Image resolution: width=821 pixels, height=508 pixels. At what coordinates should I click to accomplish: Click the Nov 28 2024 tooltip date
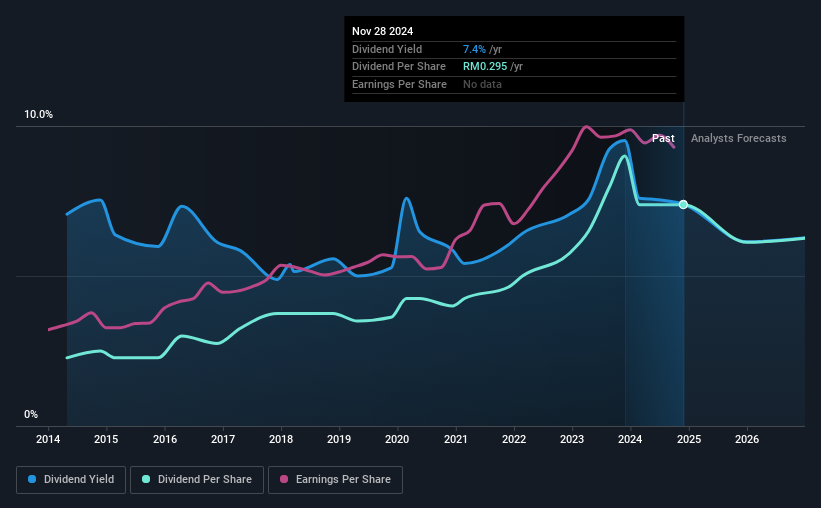(x=382, y=31)
